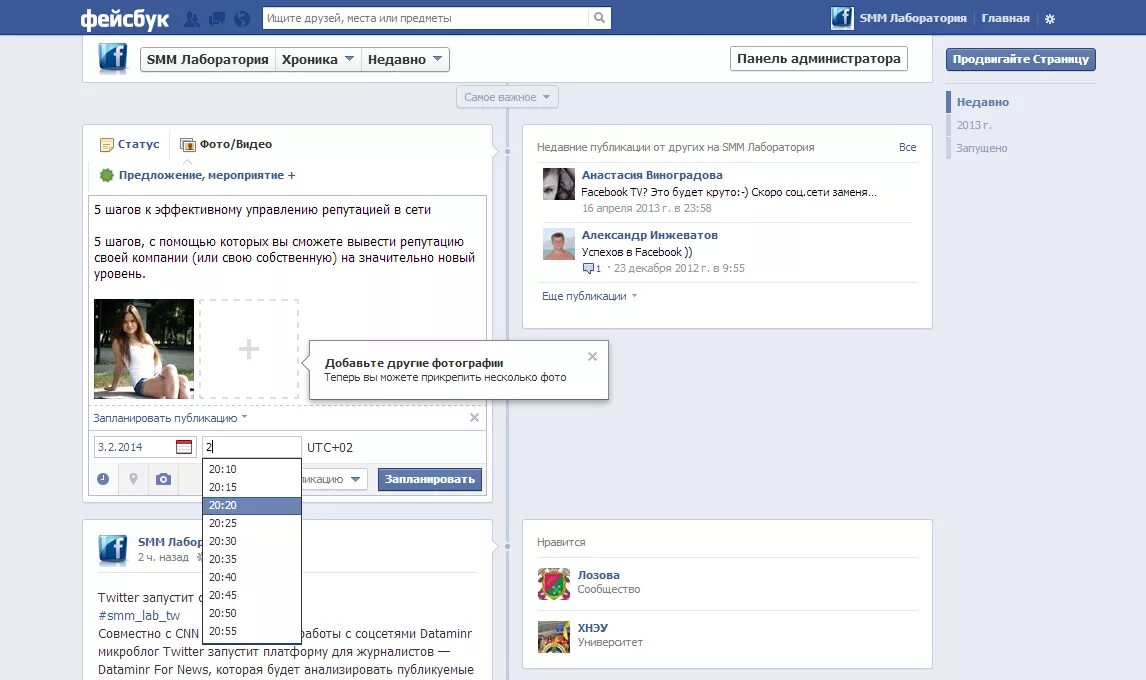Open Александр Инжеватов profile link

650,235
